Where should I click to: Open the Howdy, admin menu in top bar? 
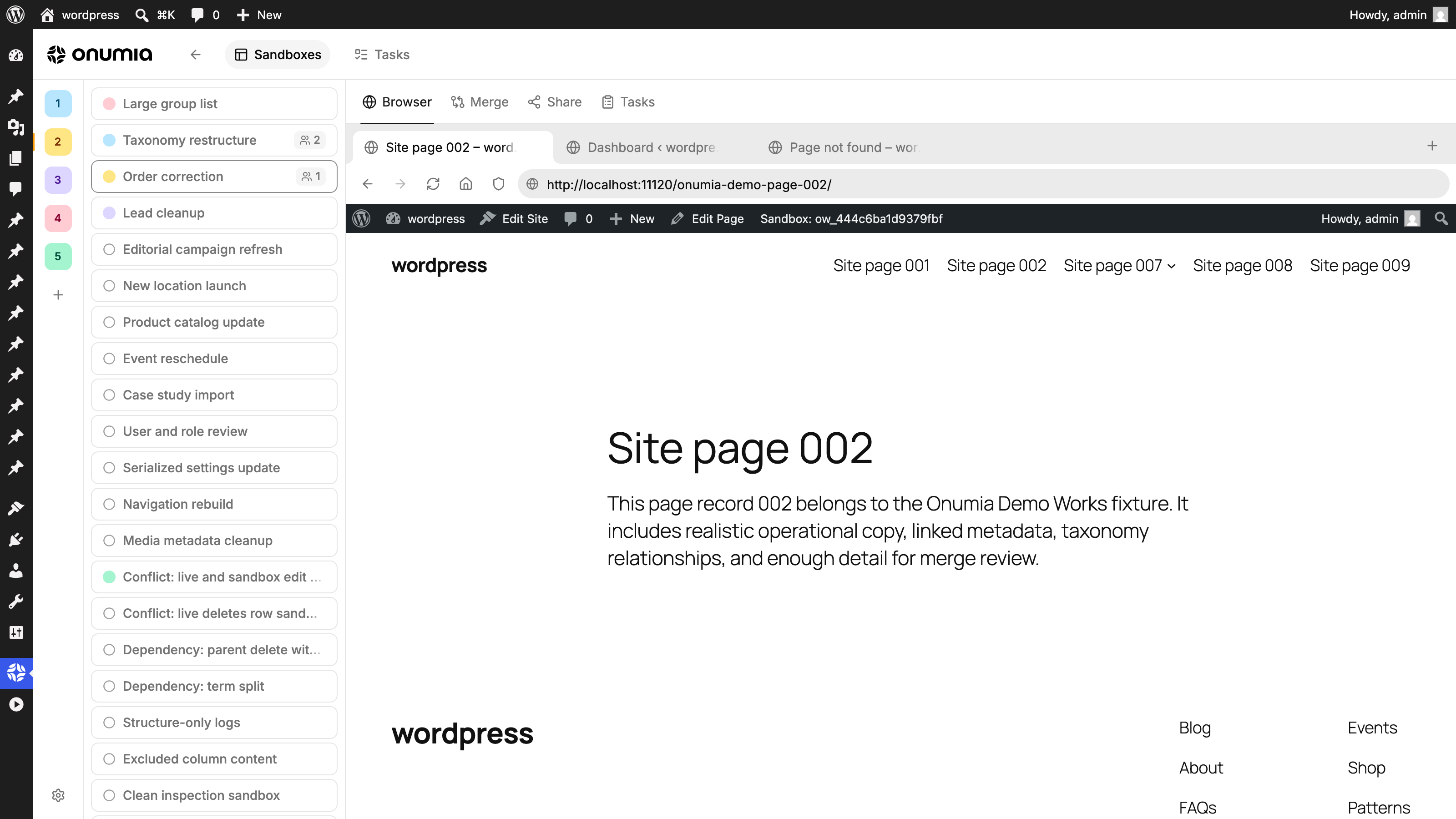coord(1398,15)
